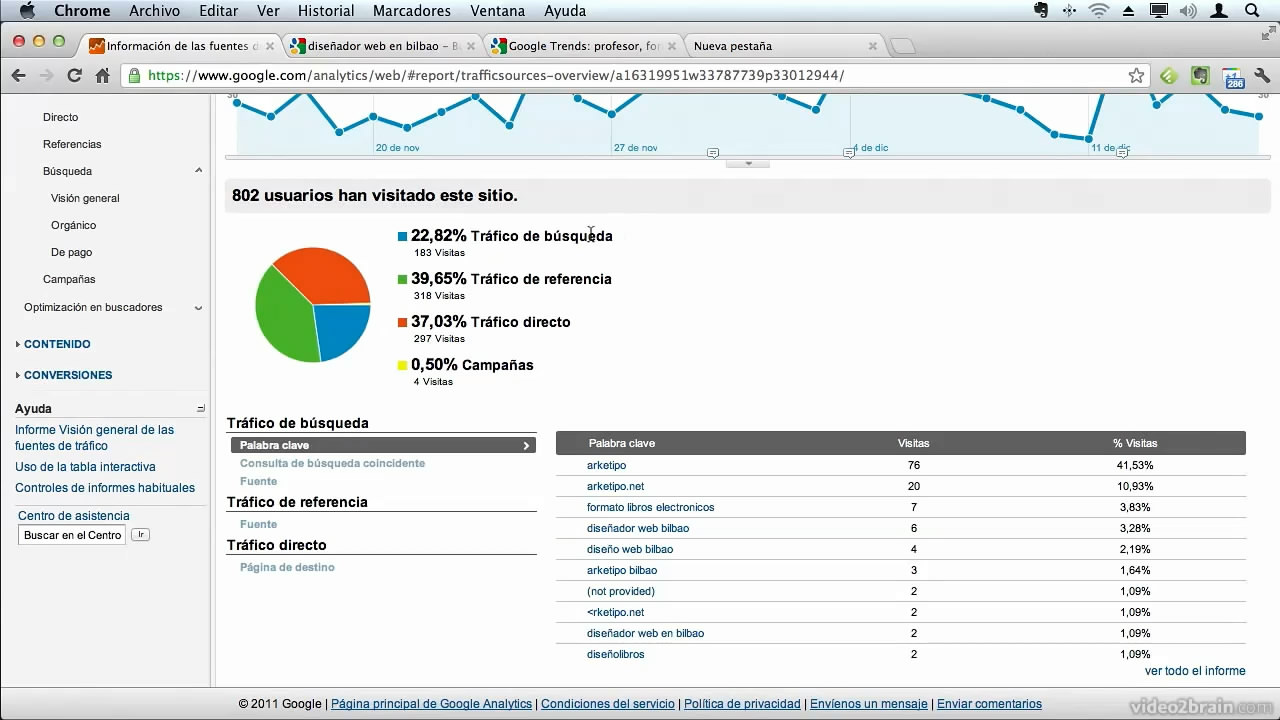Expand the annotations drawer arrow under the chart
Viewport: 1280px width, 720px height.
click(747, 163)
